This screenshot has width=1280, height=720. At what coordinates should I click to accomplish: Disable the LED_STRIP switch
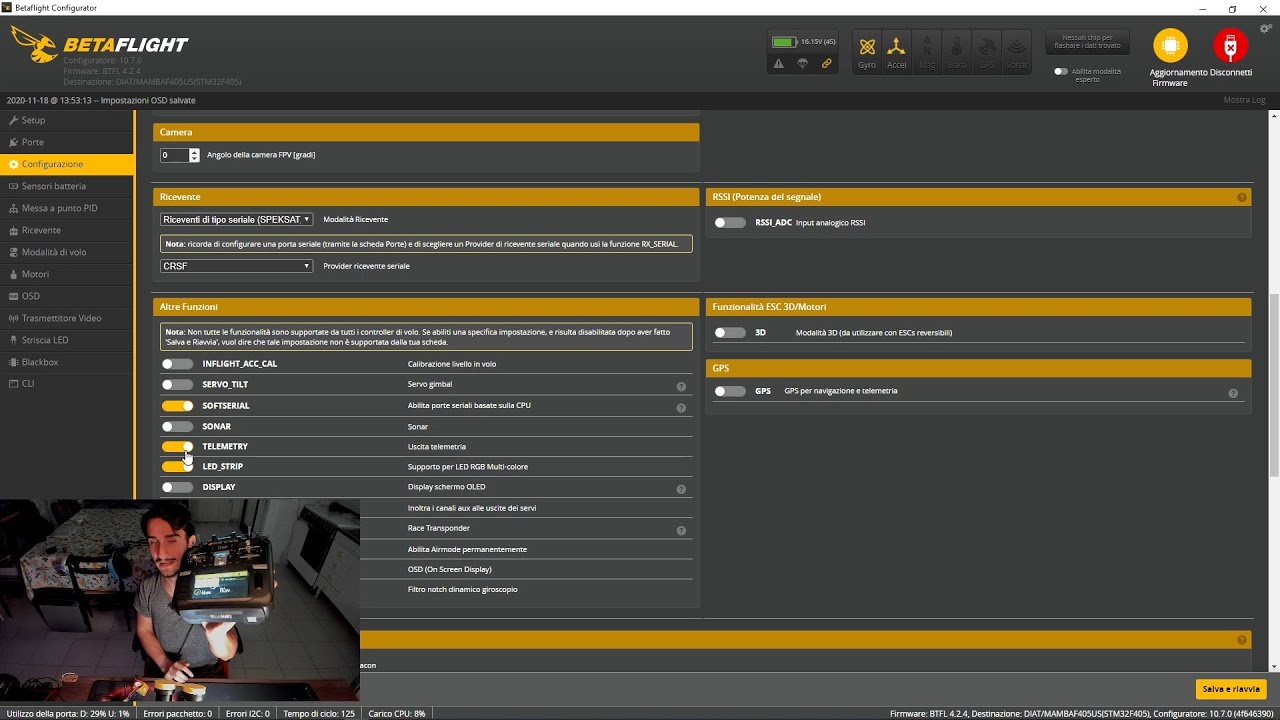tap(177, 466)
